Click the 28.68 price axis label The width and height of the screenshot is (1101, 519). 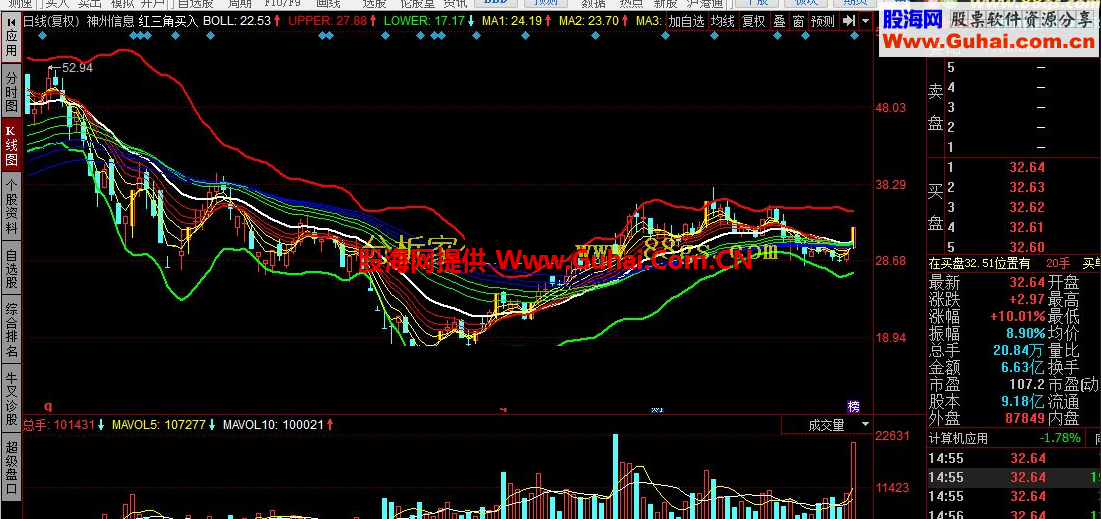pos(891,261)
